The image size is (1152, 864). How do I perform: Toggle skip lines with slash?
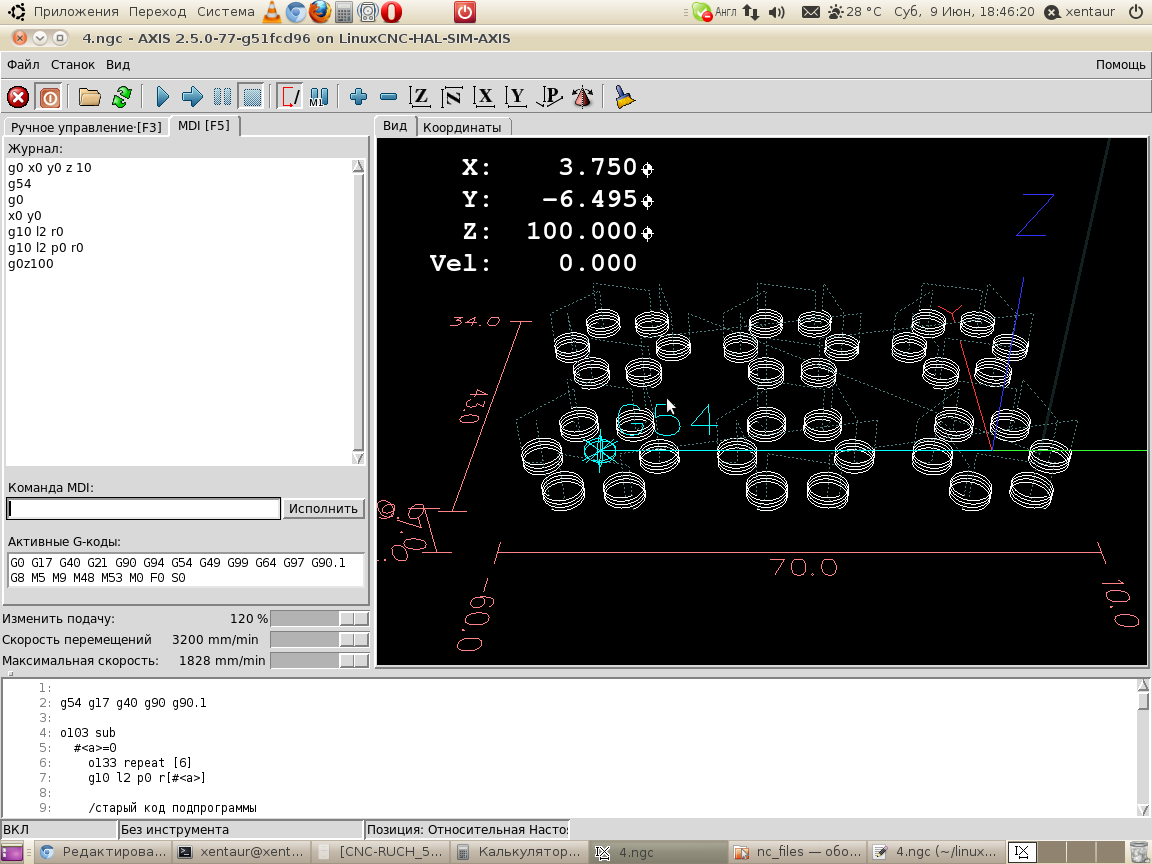click(290, 97)
